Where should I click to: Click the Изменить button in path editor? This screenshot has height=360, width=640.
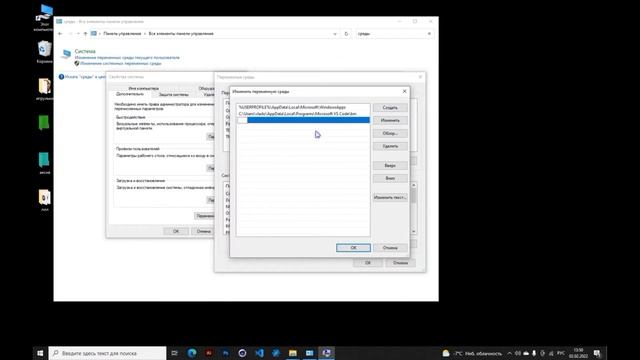(390, 120)
